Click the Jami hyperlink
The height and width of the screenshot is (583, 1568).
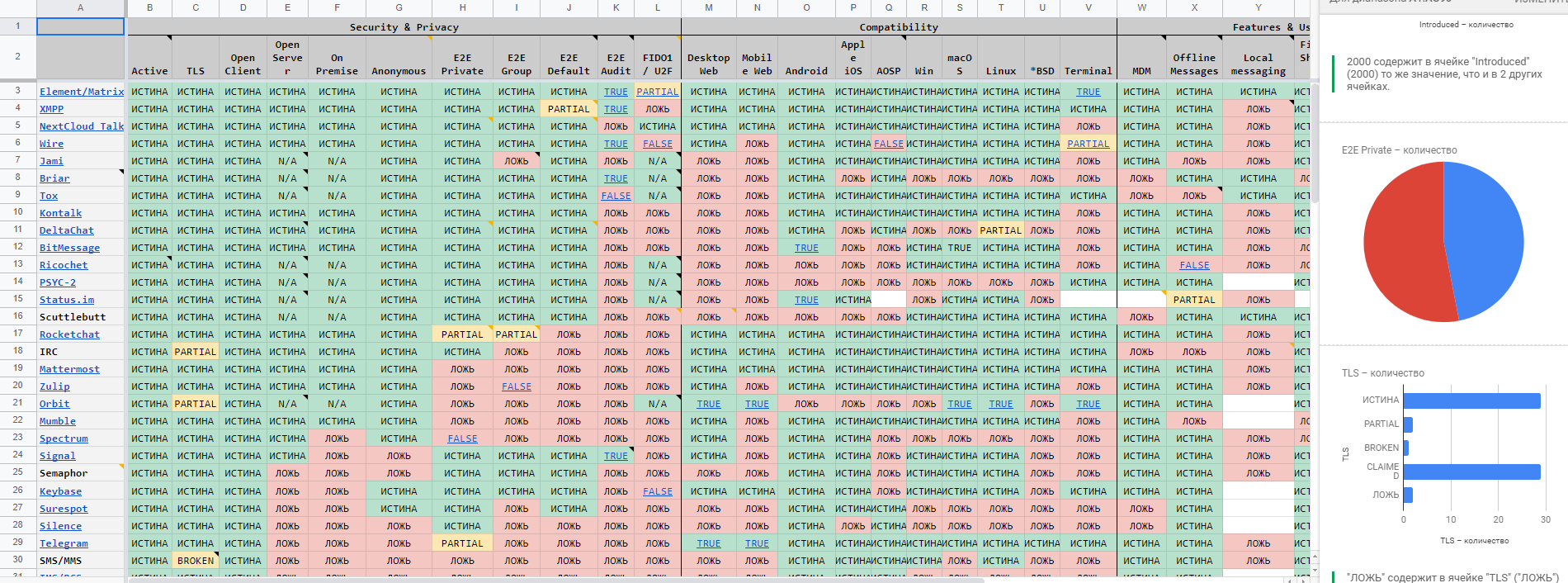pos(51,161)
